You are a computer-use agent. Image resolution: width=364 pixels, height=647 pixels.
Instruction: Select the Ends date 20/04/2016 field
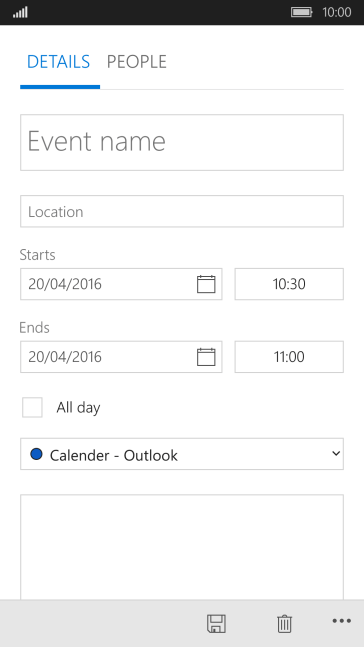pos(121,357)
